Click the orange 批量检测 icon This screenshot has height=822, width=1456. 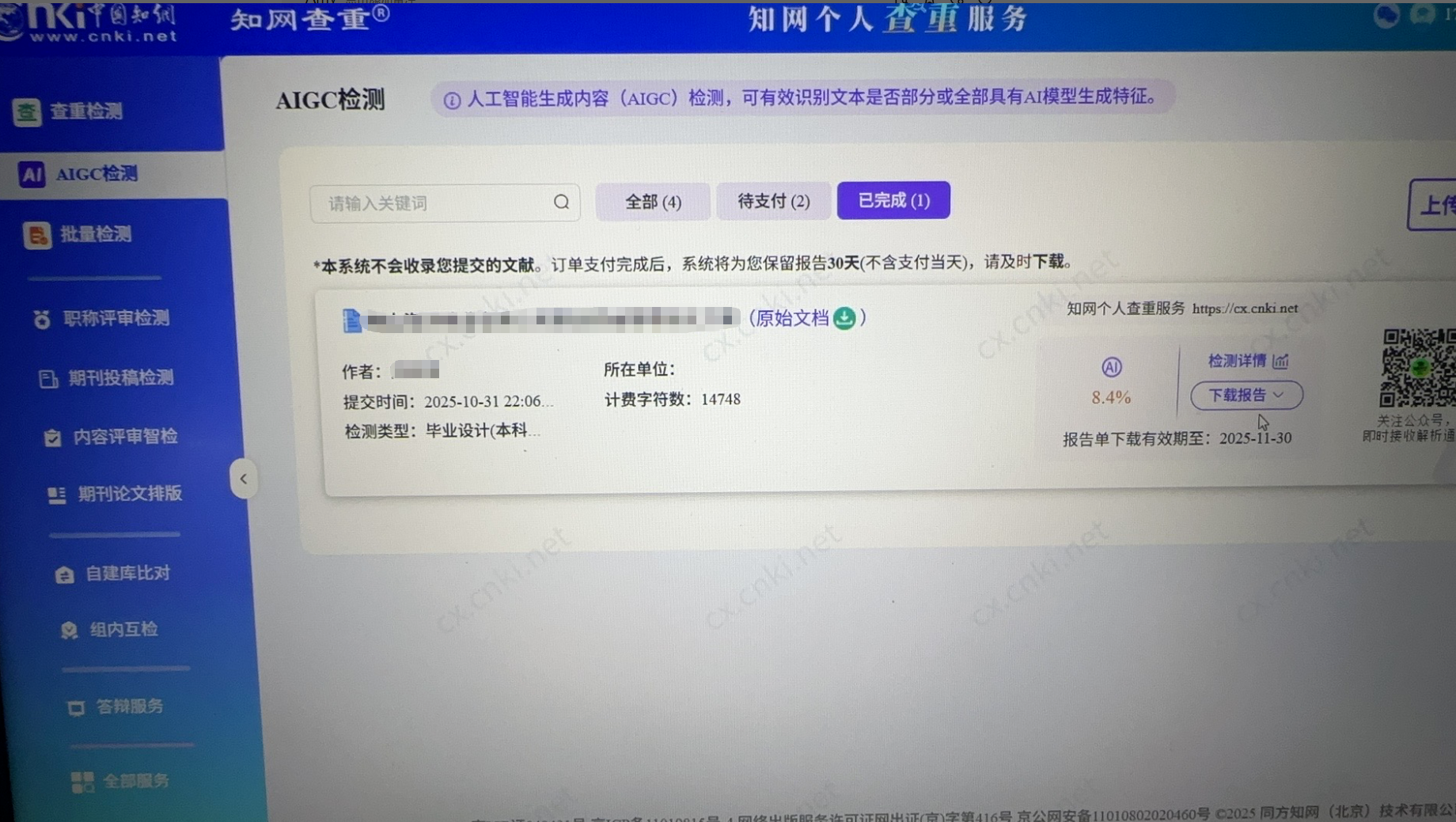tap(37, 235)
